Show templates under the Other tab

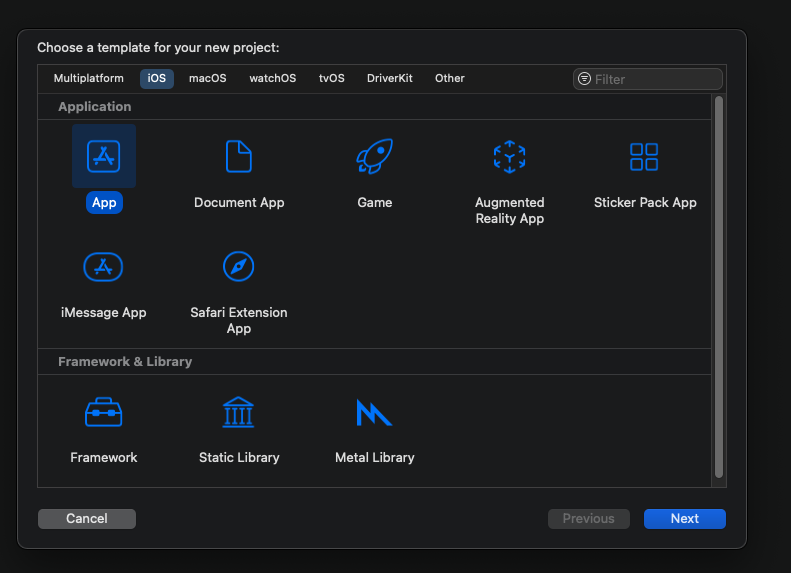click(450, 78)
